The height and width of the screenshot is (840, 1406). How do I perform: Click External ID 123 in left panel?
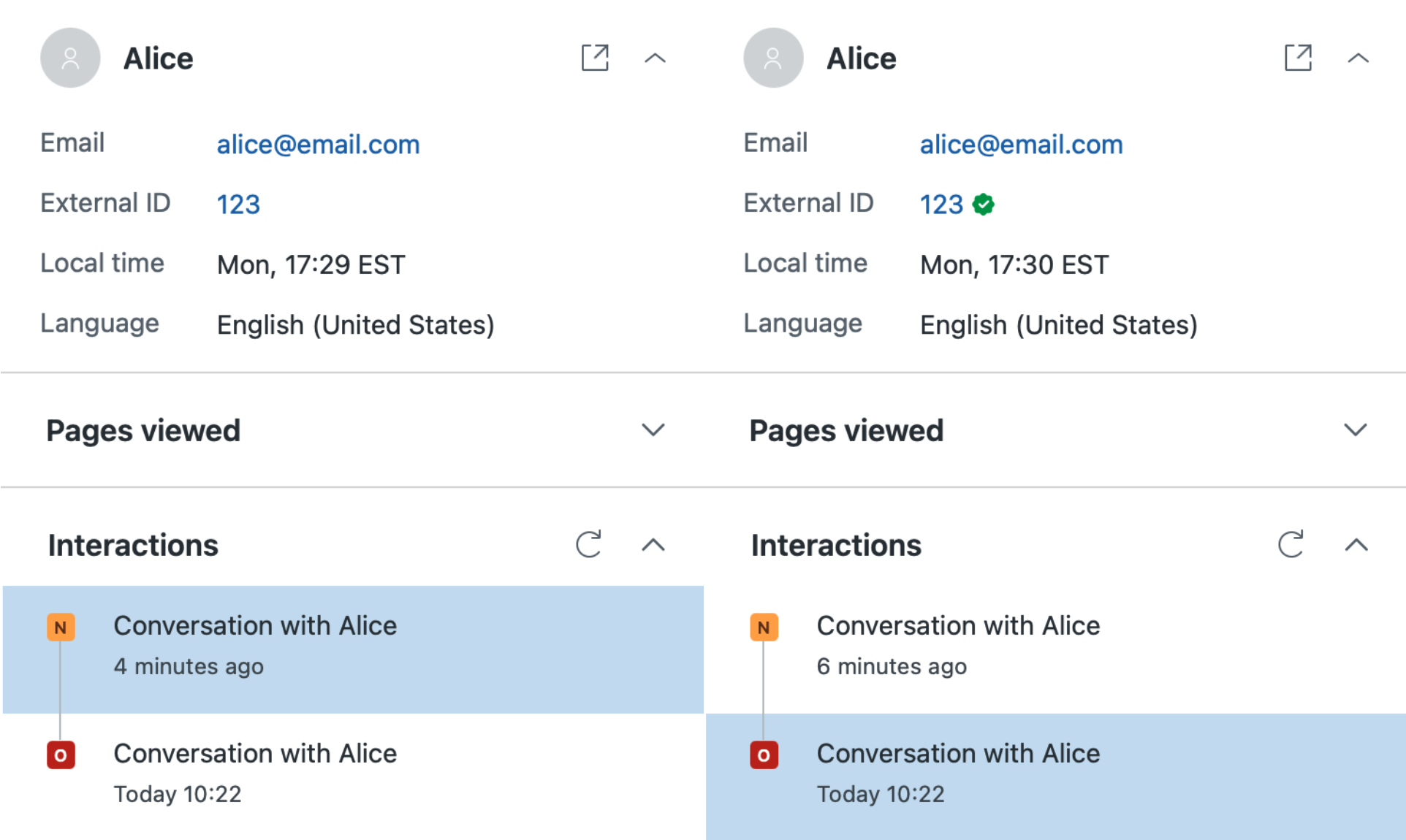(238, 204)
